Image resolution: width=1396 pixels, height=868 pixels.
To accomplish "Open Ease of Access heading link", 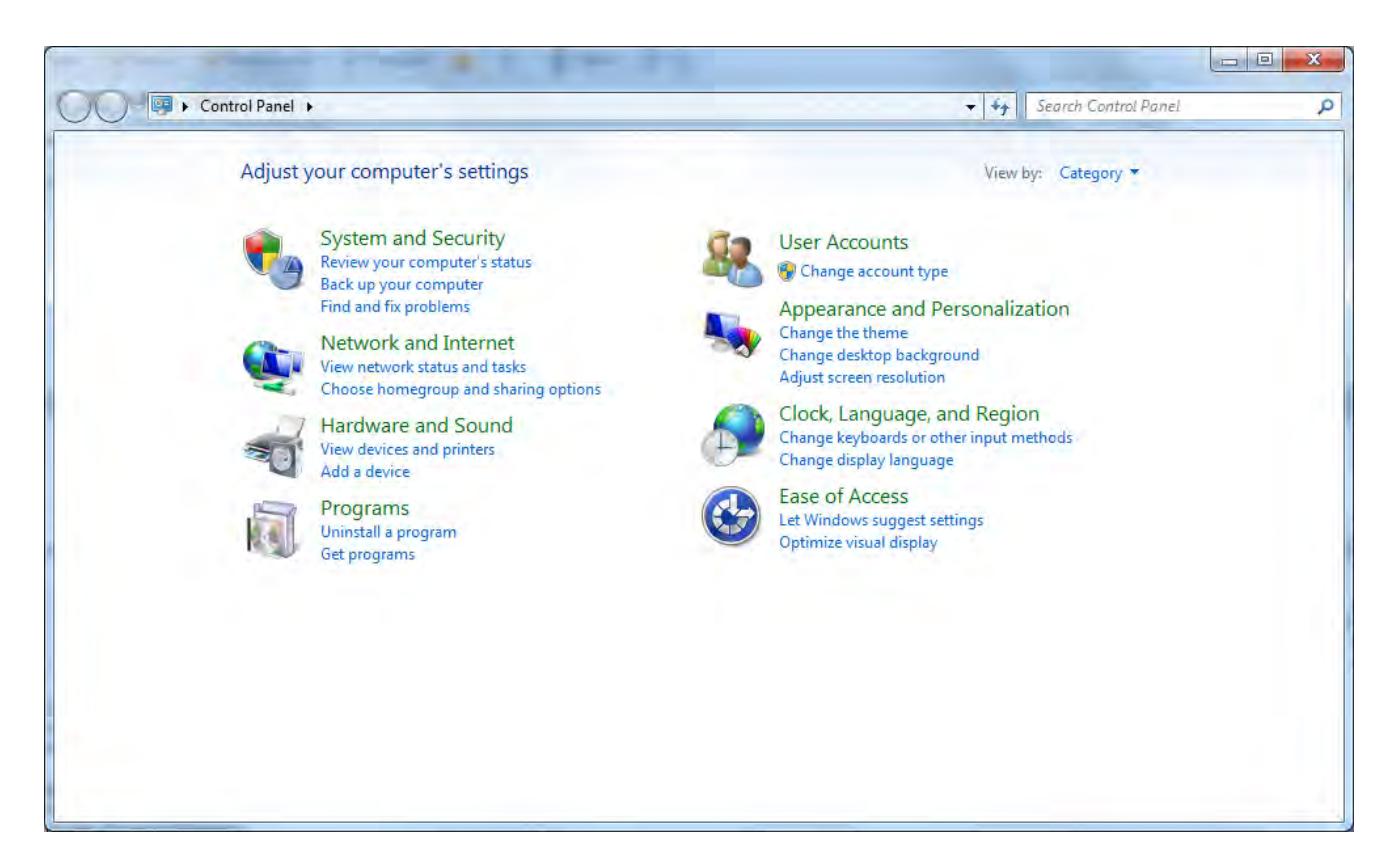I will click(x=843, y=495).
